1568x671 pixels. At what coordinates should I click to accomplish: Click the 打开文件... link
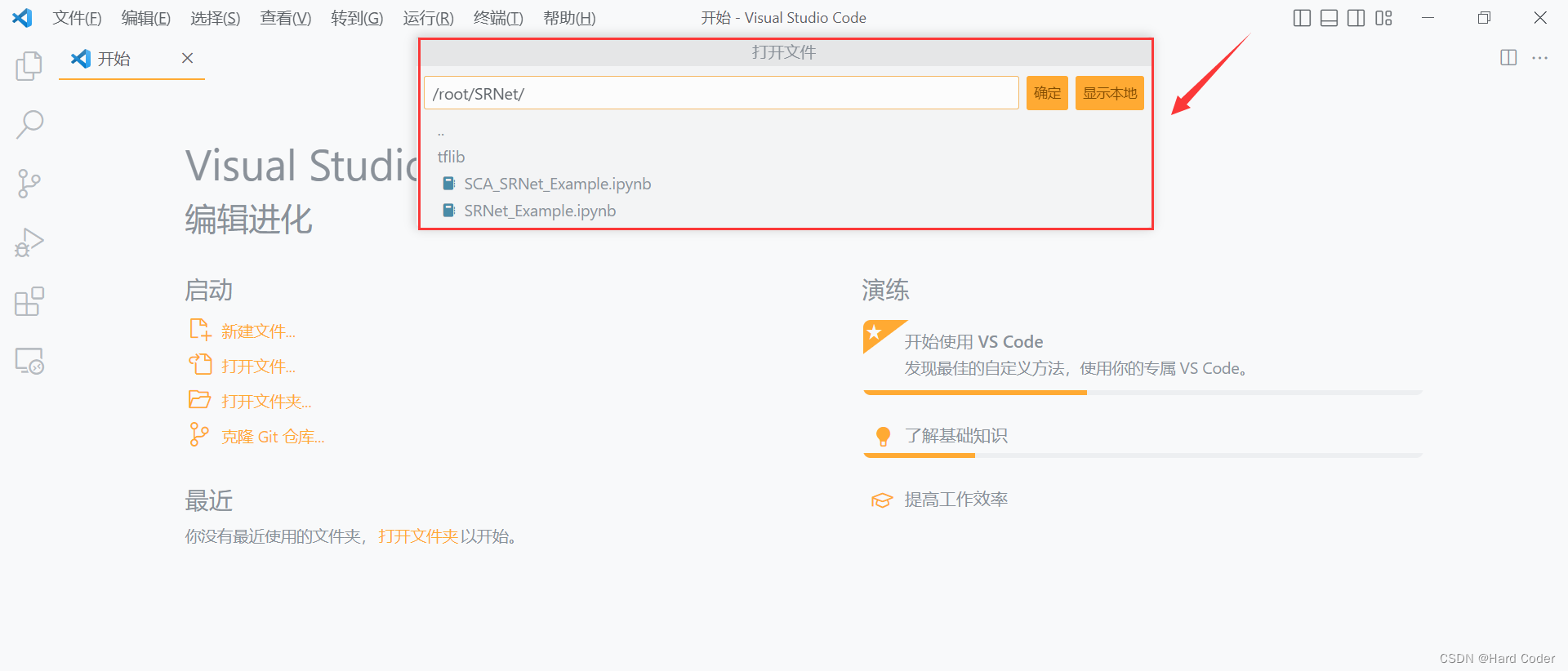[258, 366]
